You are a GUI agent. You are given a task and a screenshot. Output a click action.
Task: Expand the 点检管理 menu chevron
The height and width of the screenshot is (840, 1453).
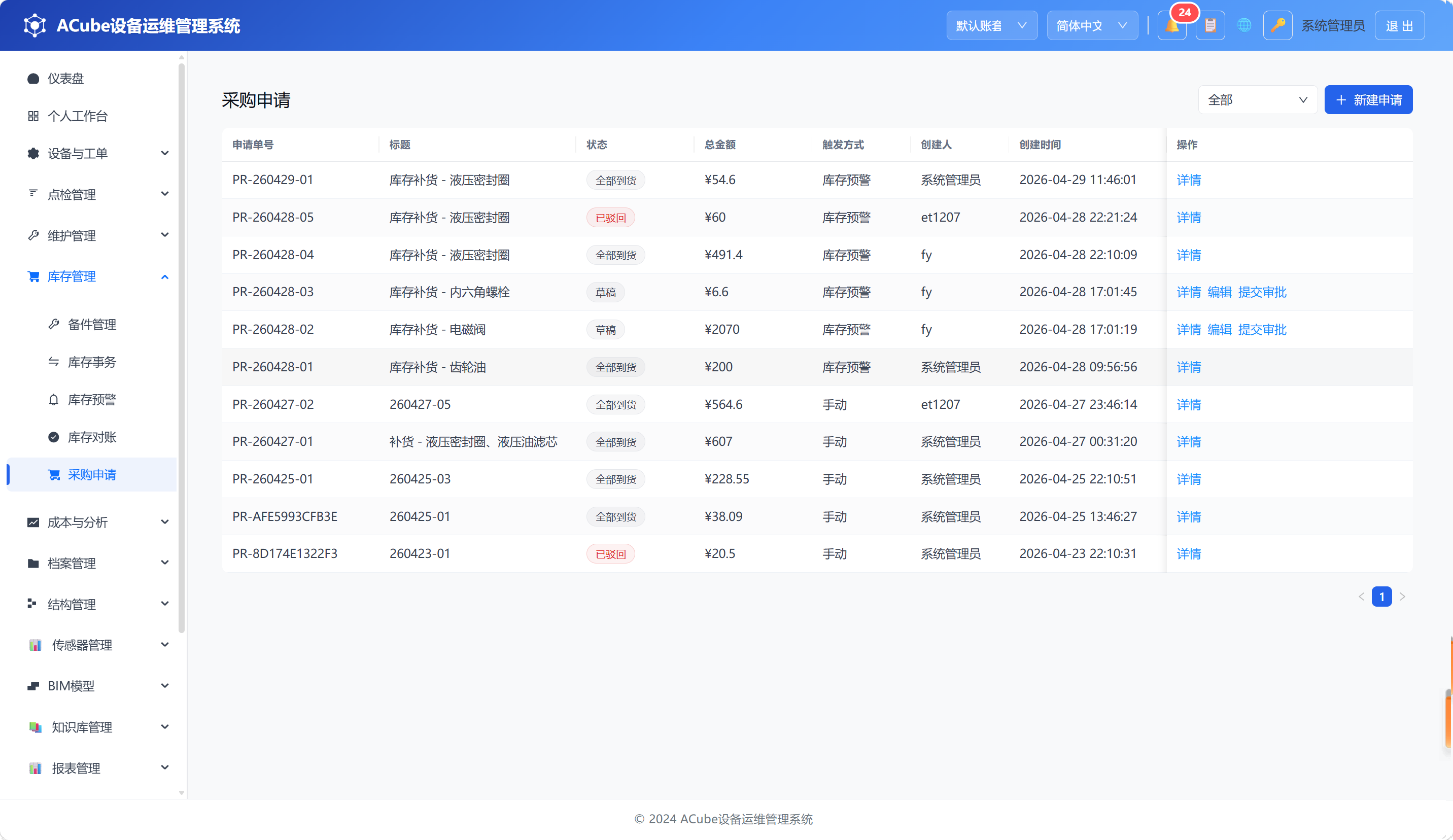click(x=165, y=194)
